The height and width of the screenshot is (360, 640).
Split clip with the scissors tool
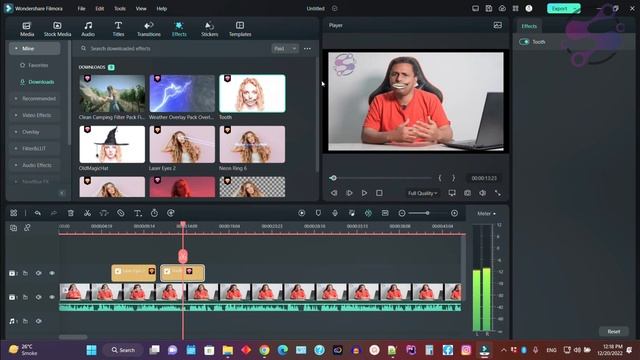tap(87, 213)
